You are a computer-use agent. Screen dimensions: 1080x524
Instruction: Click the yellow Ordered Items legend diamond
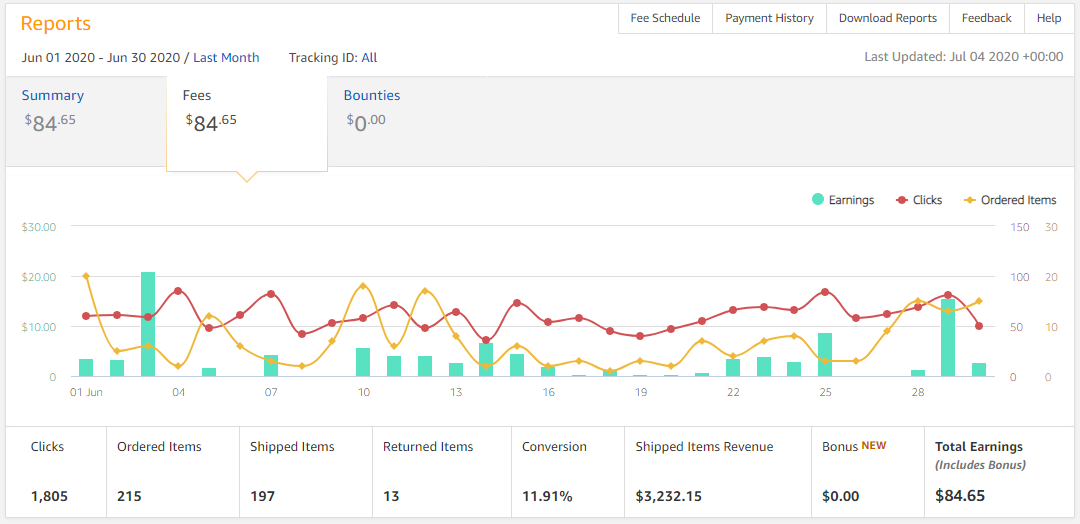(969, 200)
